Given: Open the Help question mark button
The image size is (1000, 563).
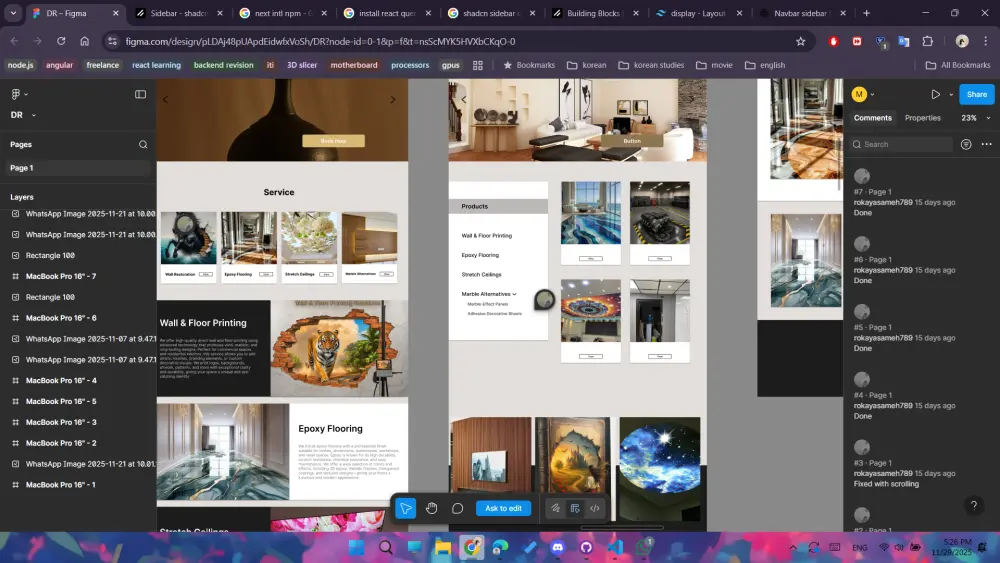Looking at the screenshot, I should click(973, 506).
